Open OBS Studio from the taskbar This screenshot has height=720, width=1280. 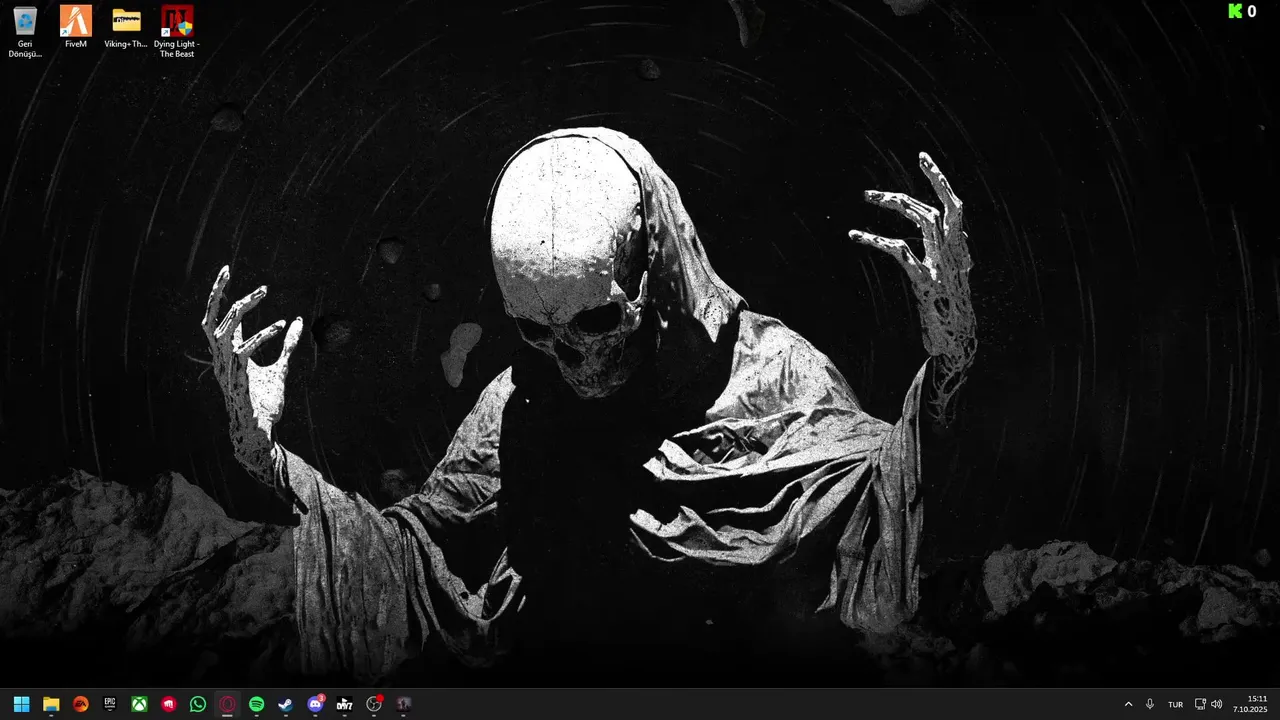(x=374, y=704)
